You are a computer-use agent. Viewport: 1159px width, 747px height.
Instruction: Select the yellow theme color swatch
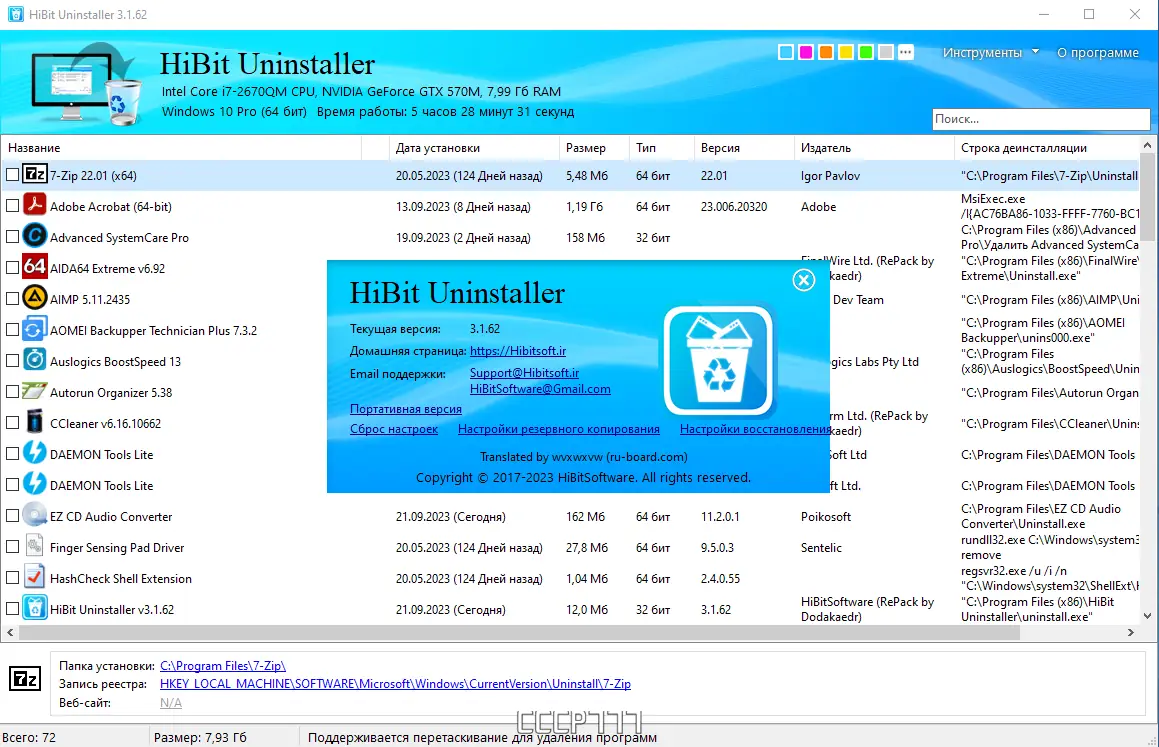point(846,52)
